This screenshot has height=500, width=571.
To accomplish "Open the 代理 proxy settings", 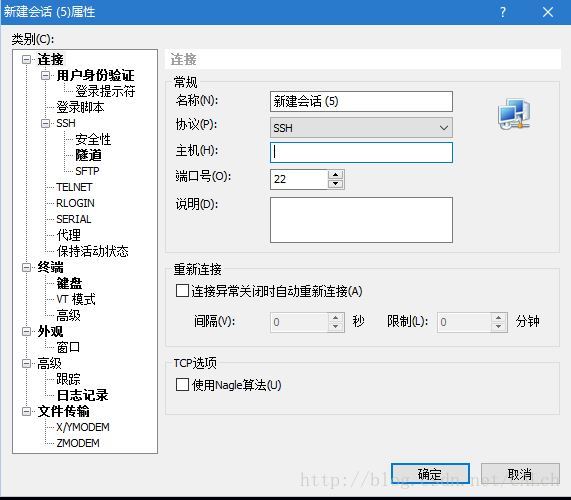I will click(68, 235).
